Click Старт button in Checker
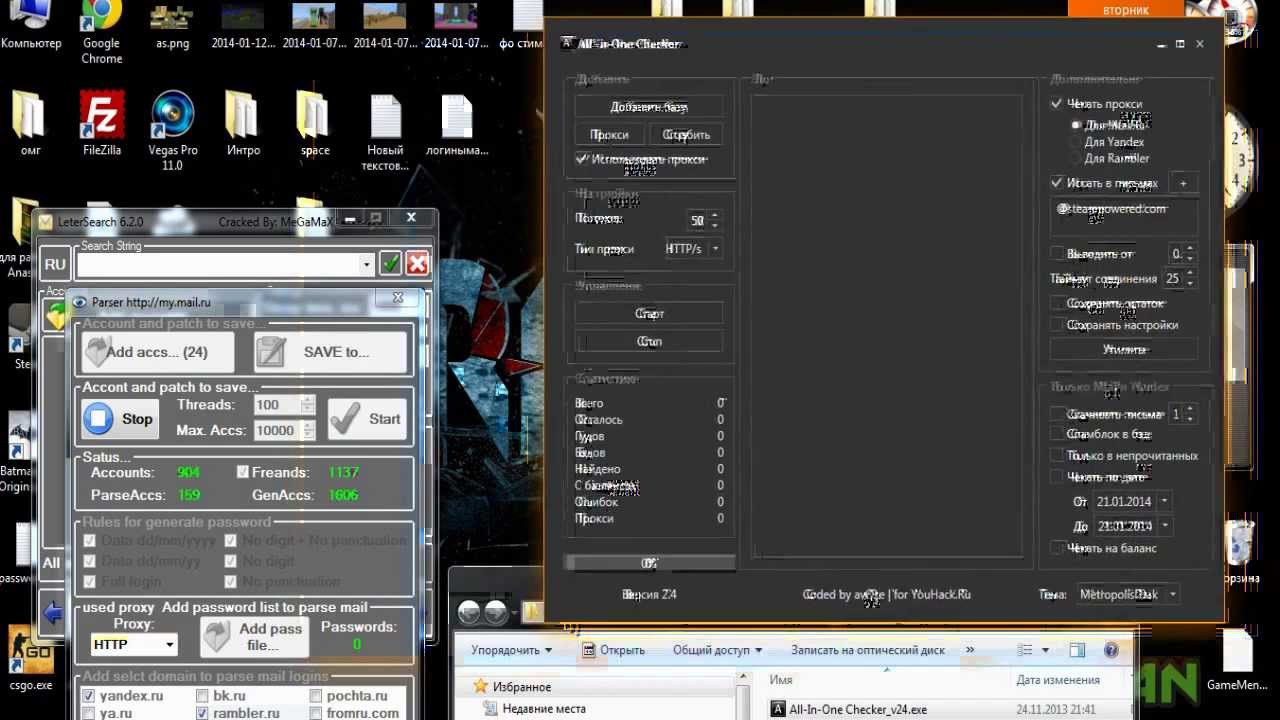 649,314
